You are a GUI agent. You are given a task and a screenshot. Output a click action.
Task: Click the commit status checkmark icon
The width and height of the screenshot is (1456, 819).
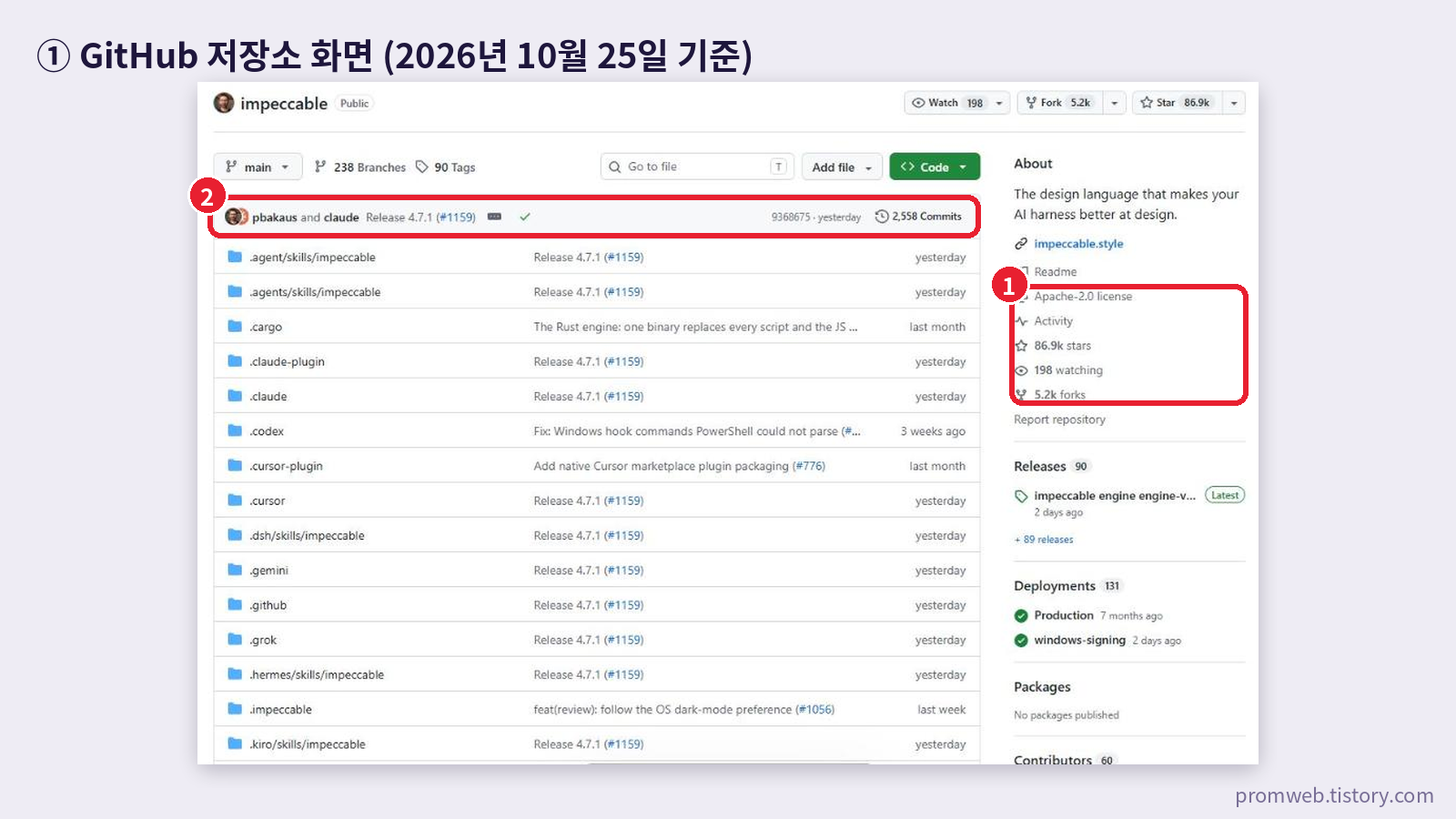coord(525,217)
